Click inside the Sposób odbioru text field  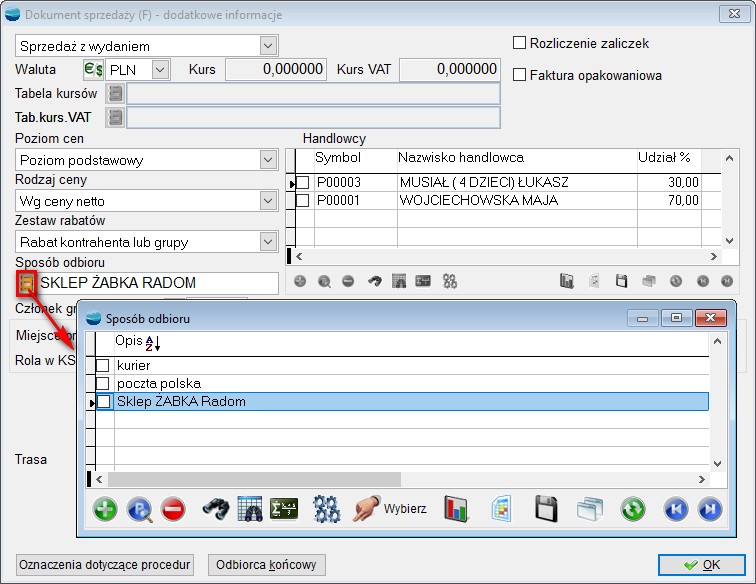coord(158,283)
